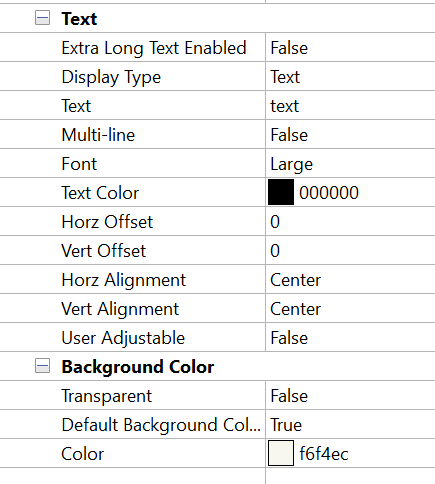Select the Display Type property label

[x=111, y=77]
